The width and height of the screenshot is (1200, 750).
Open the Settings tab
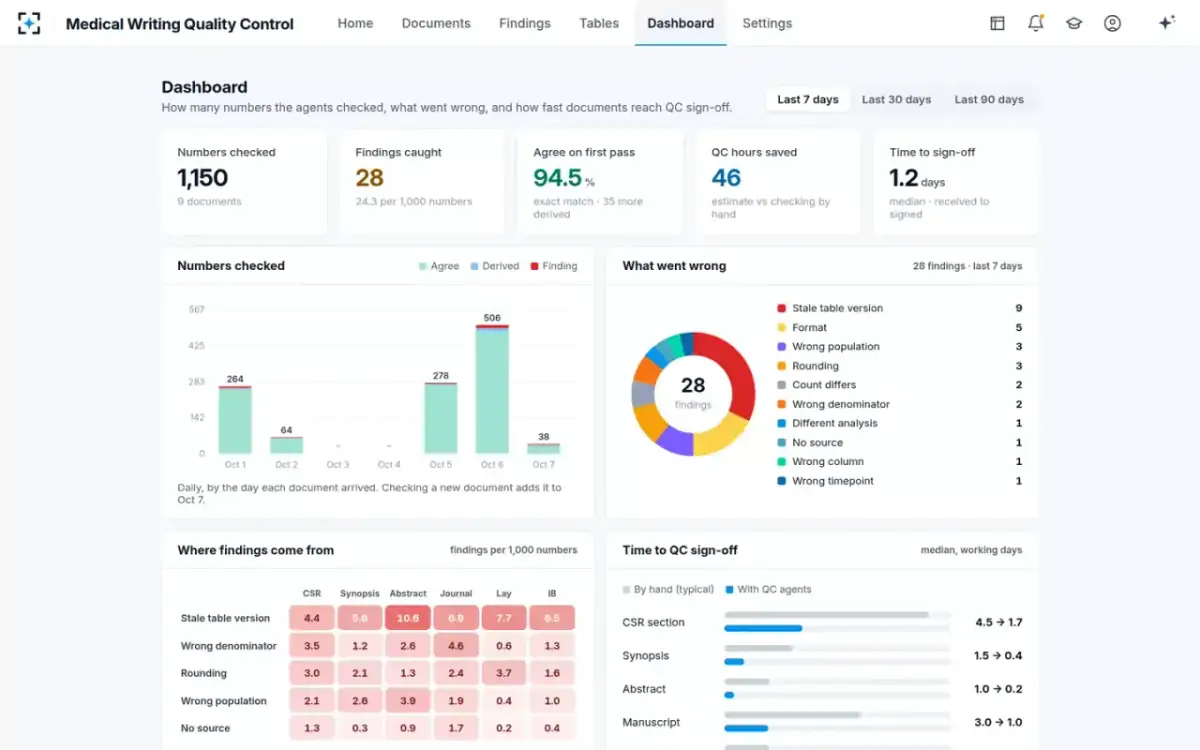[x=767, y=23]
